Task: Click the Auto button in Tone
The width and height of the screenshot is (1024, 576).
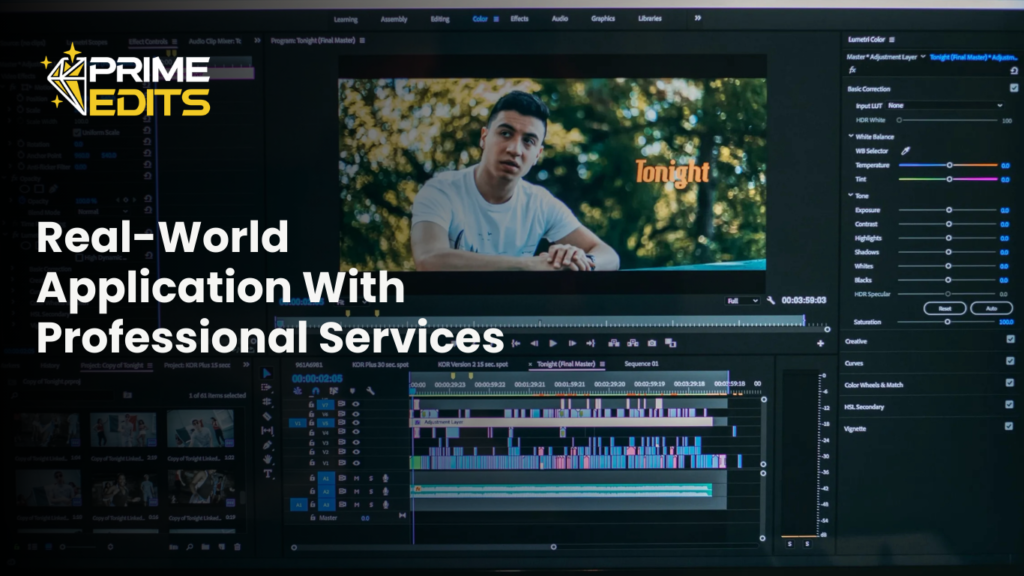Action: pyautogui.click(x=991, y=308)
